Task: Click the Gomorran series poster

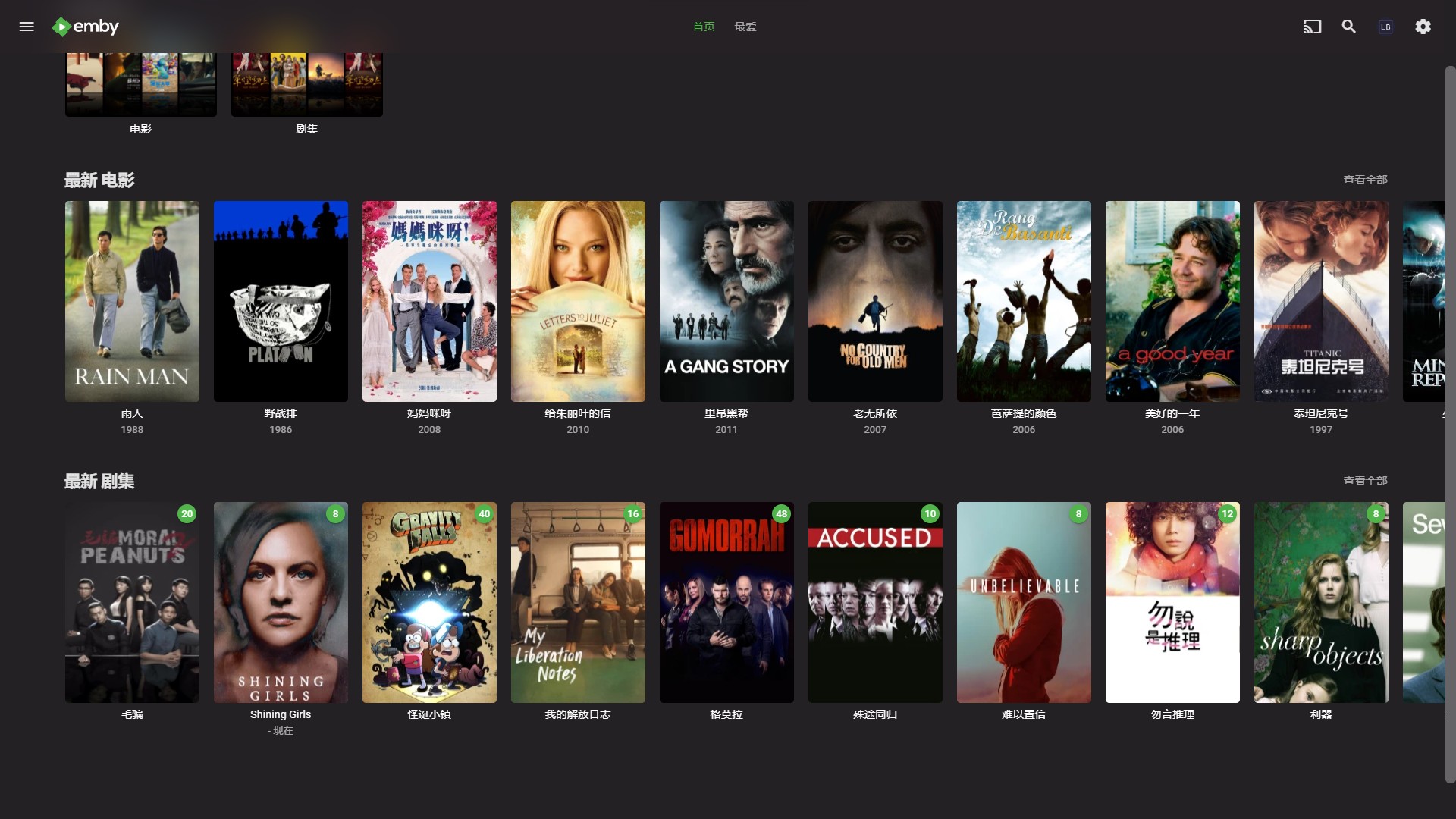Action: pos(726,602)
